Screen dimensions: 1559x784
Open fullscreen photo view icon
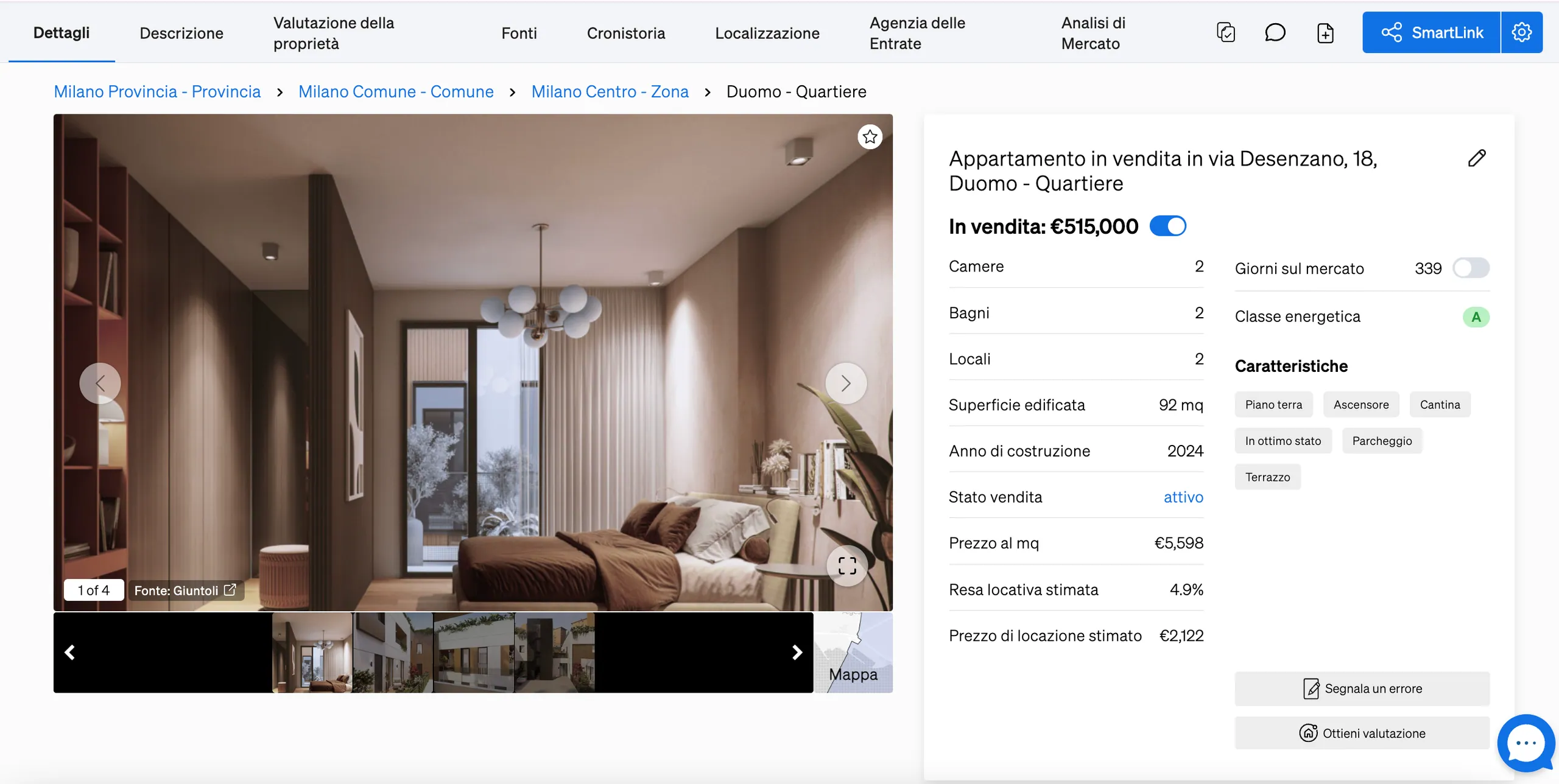click(846, 565)
